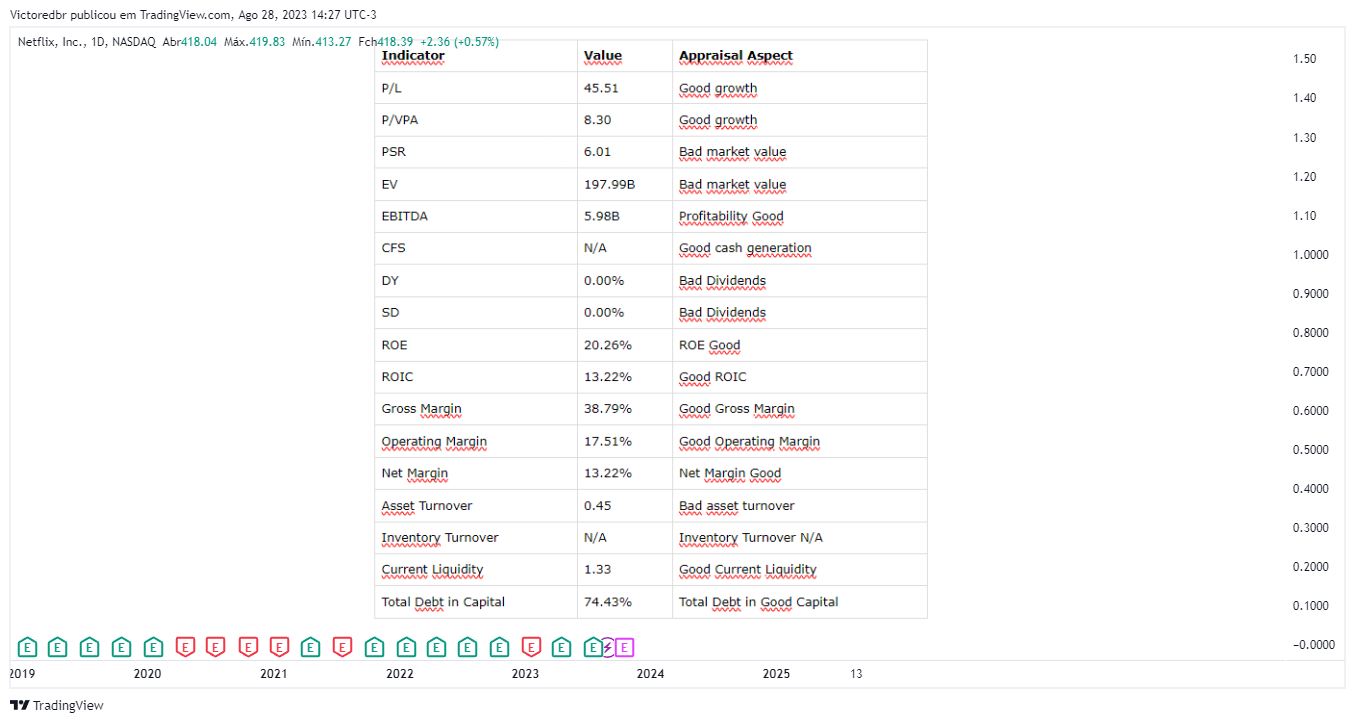Select the 'Indicator' column header
The height and width of the screenshot is (723, 1355).
(x=413, y=56)
